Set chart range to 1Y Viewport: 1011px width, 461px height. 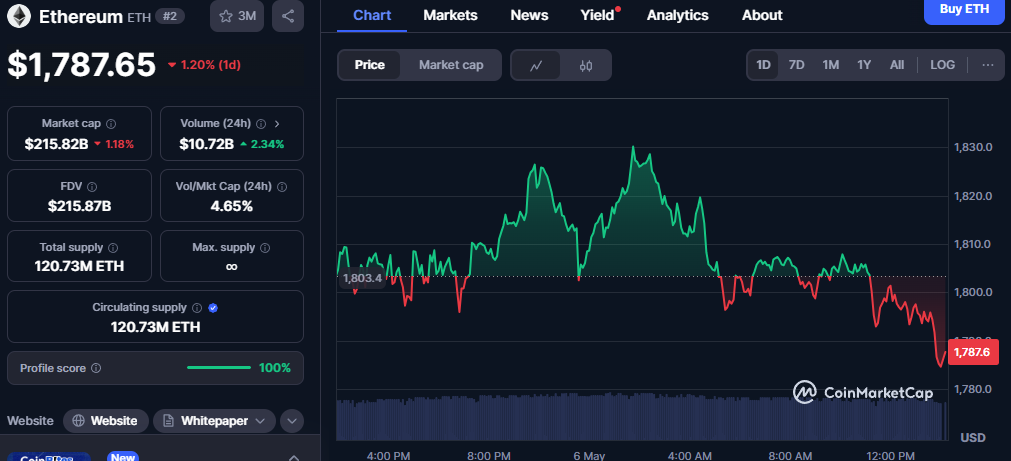[x=864, y=65]
